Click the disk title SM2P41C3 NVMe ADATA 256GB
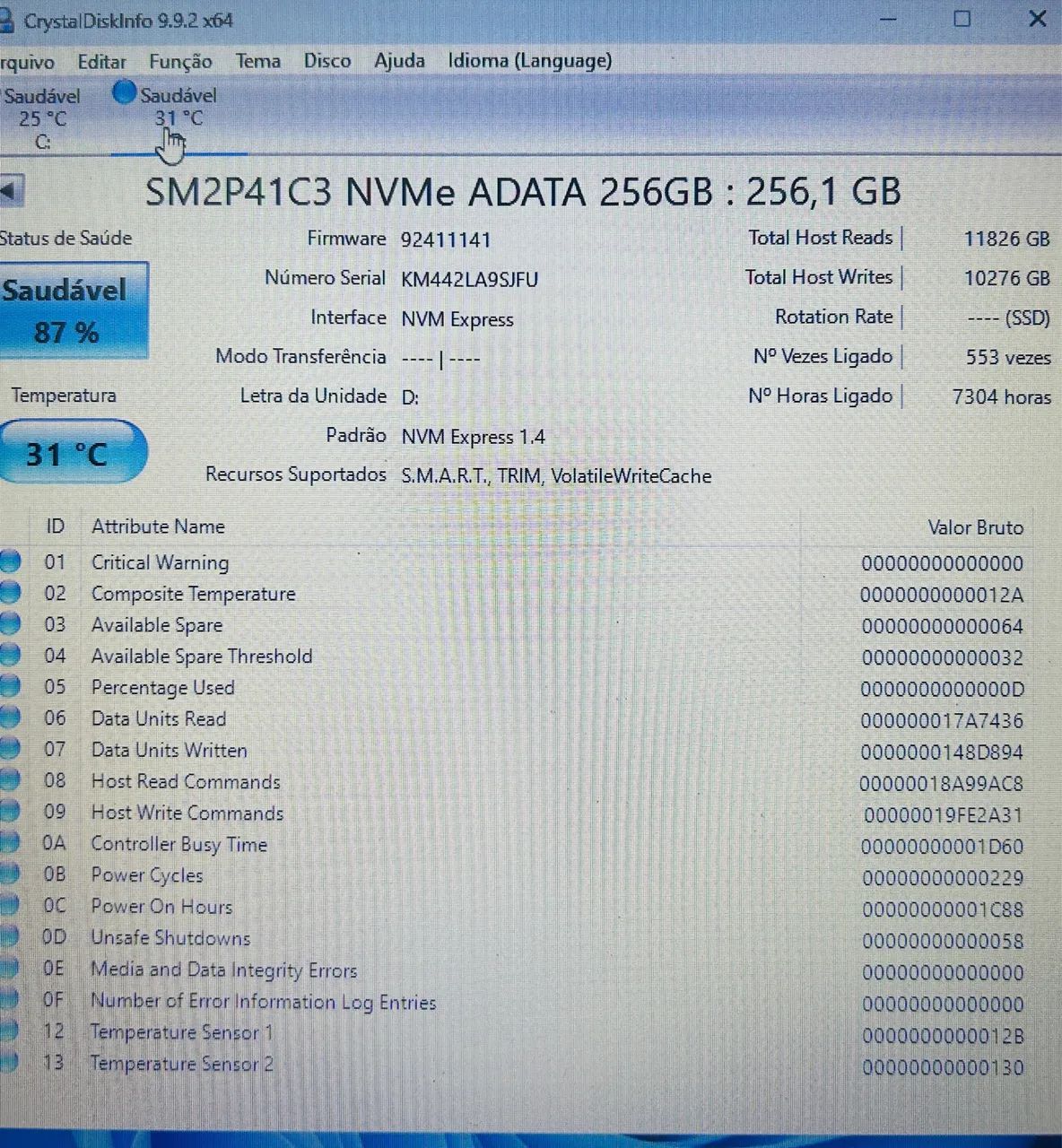This screenshot has width=1062, height=1148. point(523,191)
